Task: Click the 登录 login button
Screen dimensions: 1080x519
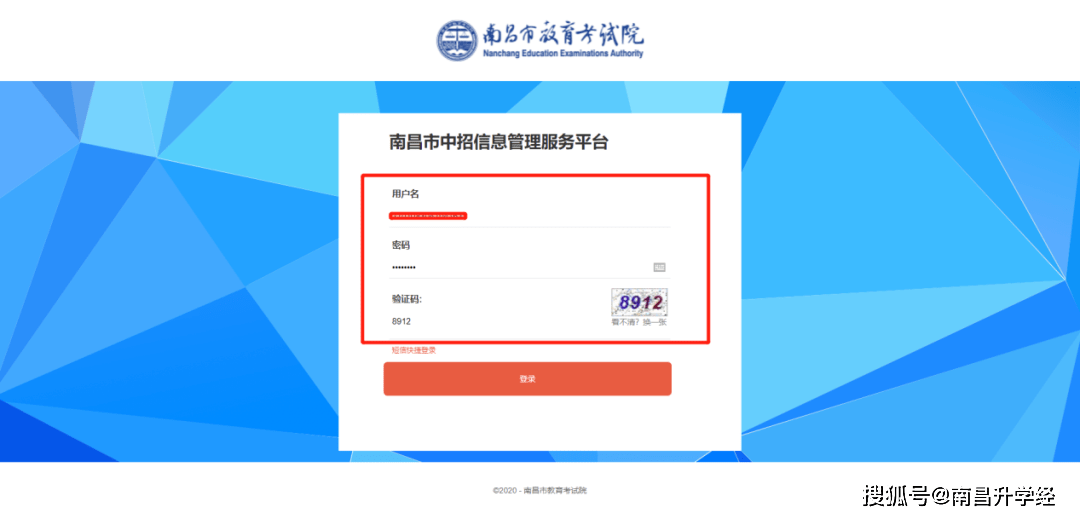Action: (528, 379)
